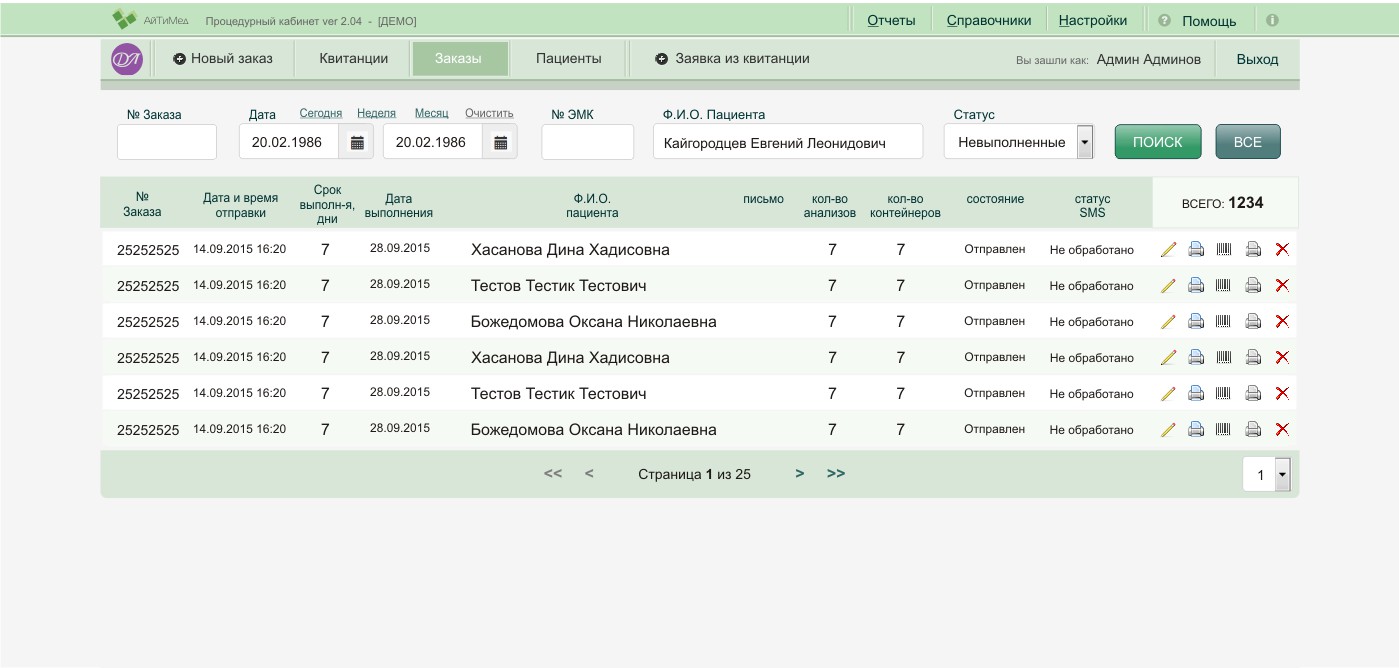Edit second Хасанова Дина Хадисовна order

tap(1168, 358)
